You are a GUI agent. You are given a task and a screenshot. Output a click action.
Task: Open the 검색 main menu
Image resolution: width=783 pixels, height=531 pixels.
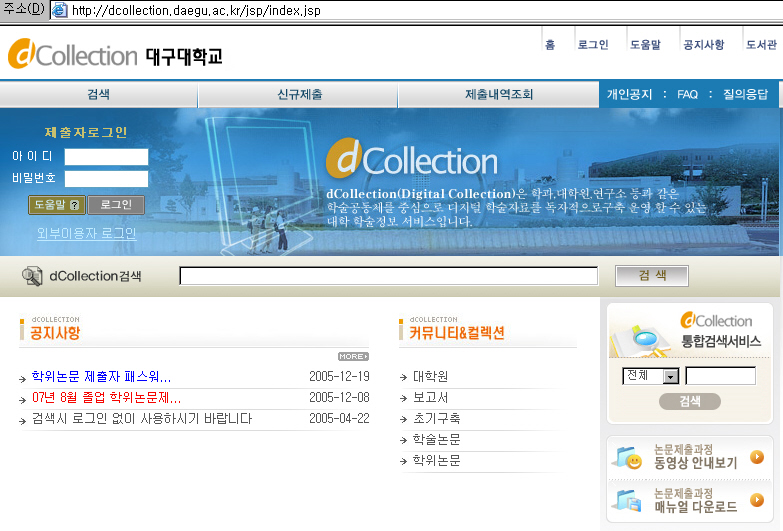point(98,94)
